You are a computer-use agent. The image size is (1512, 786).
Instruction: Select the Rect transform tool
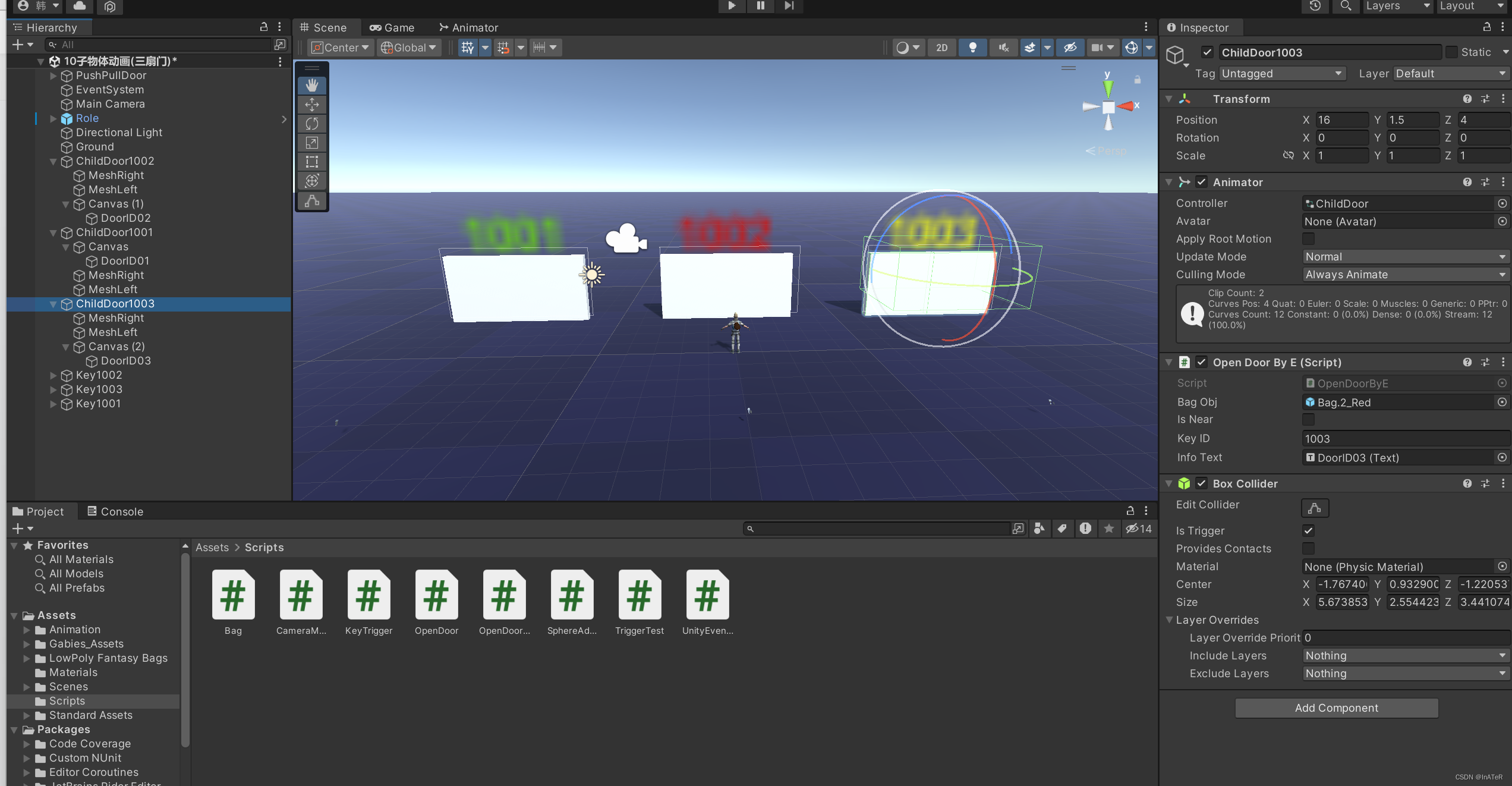tap(312, 162)
